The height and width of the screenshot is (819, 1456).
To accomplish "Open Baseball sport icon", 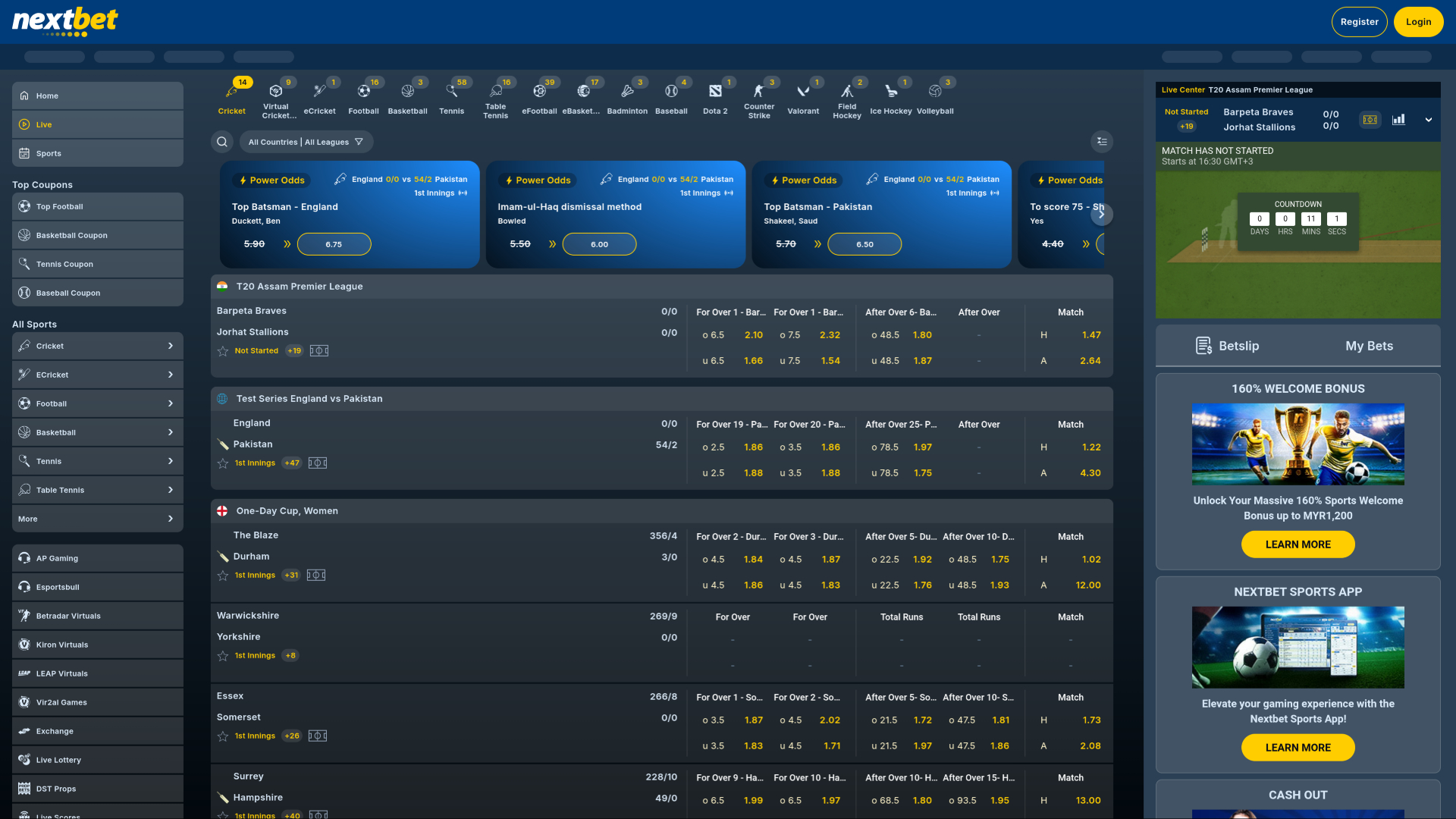I will pyautogui.click(x=672, y=99).
